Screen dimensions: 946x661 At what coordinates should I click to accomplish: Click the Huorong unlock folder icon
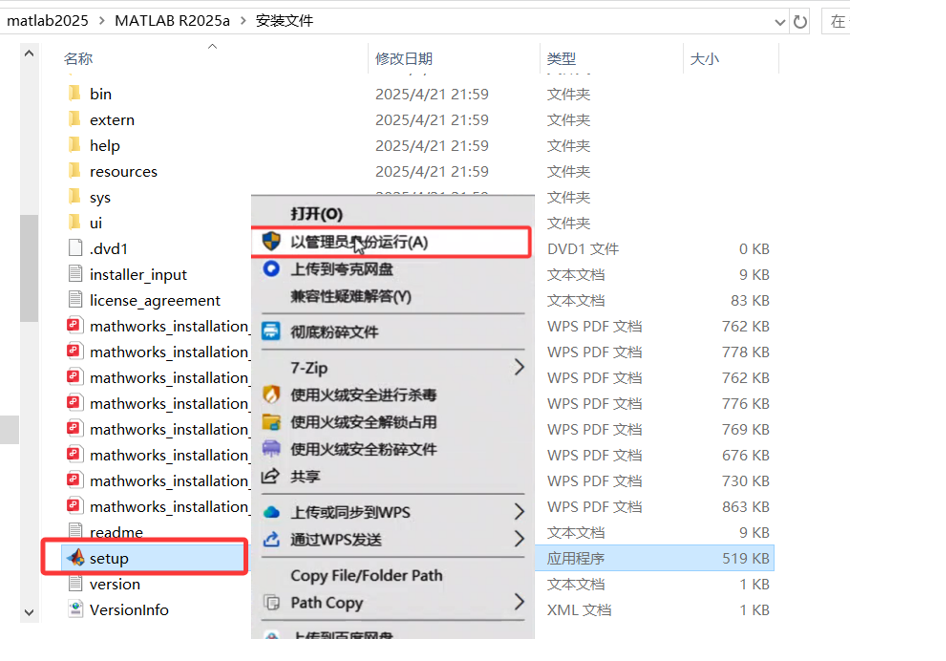pos(271,422)
